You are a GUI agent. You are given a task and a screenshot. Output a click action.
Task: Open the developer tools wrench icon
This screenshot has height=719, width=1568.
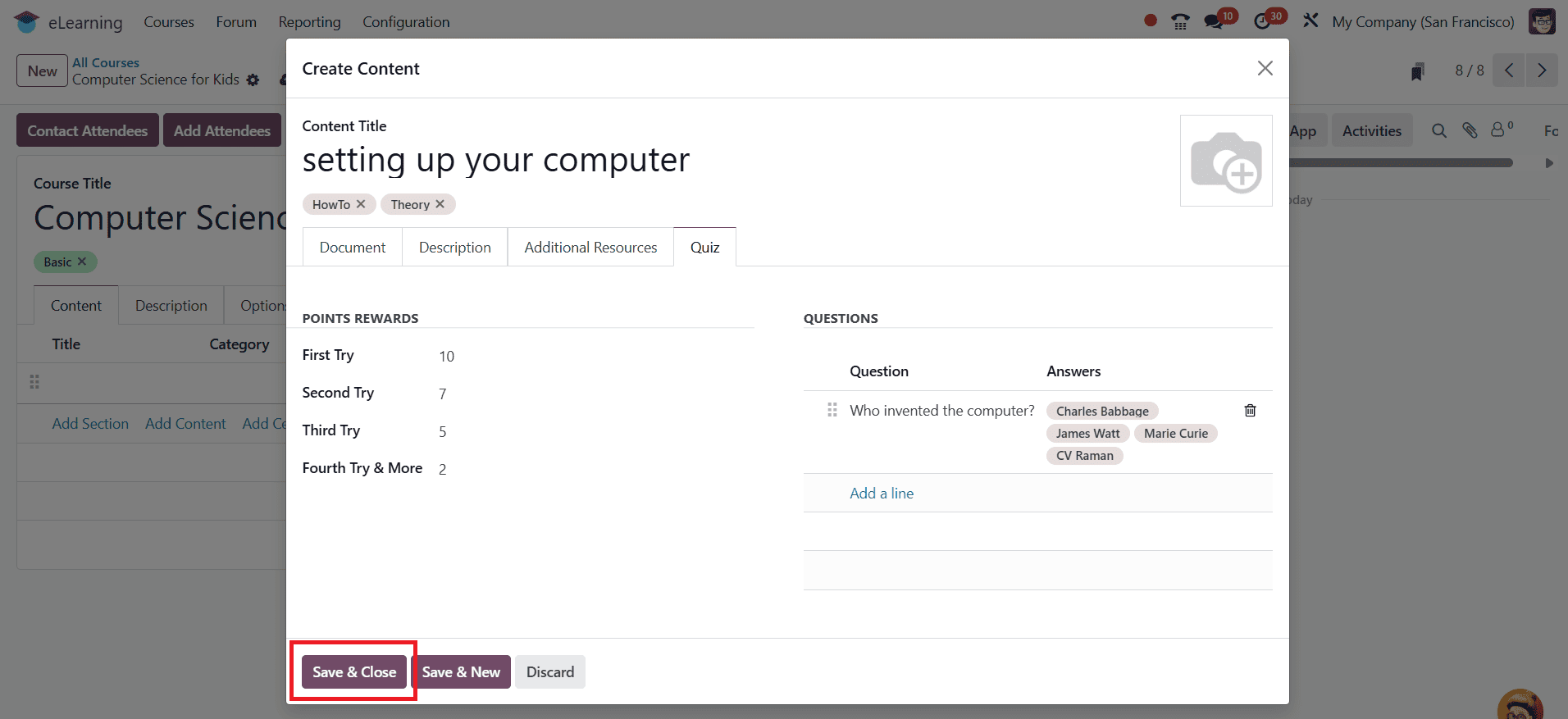coord(1310,20)
